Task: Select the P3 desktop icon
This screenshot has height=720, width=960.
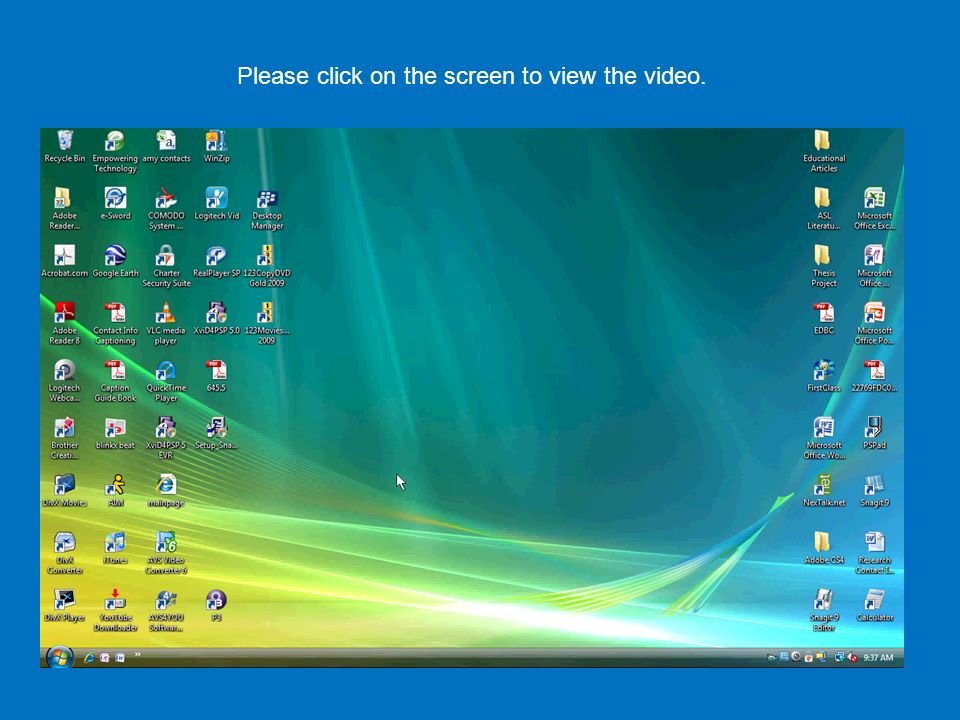Action: 216,606
